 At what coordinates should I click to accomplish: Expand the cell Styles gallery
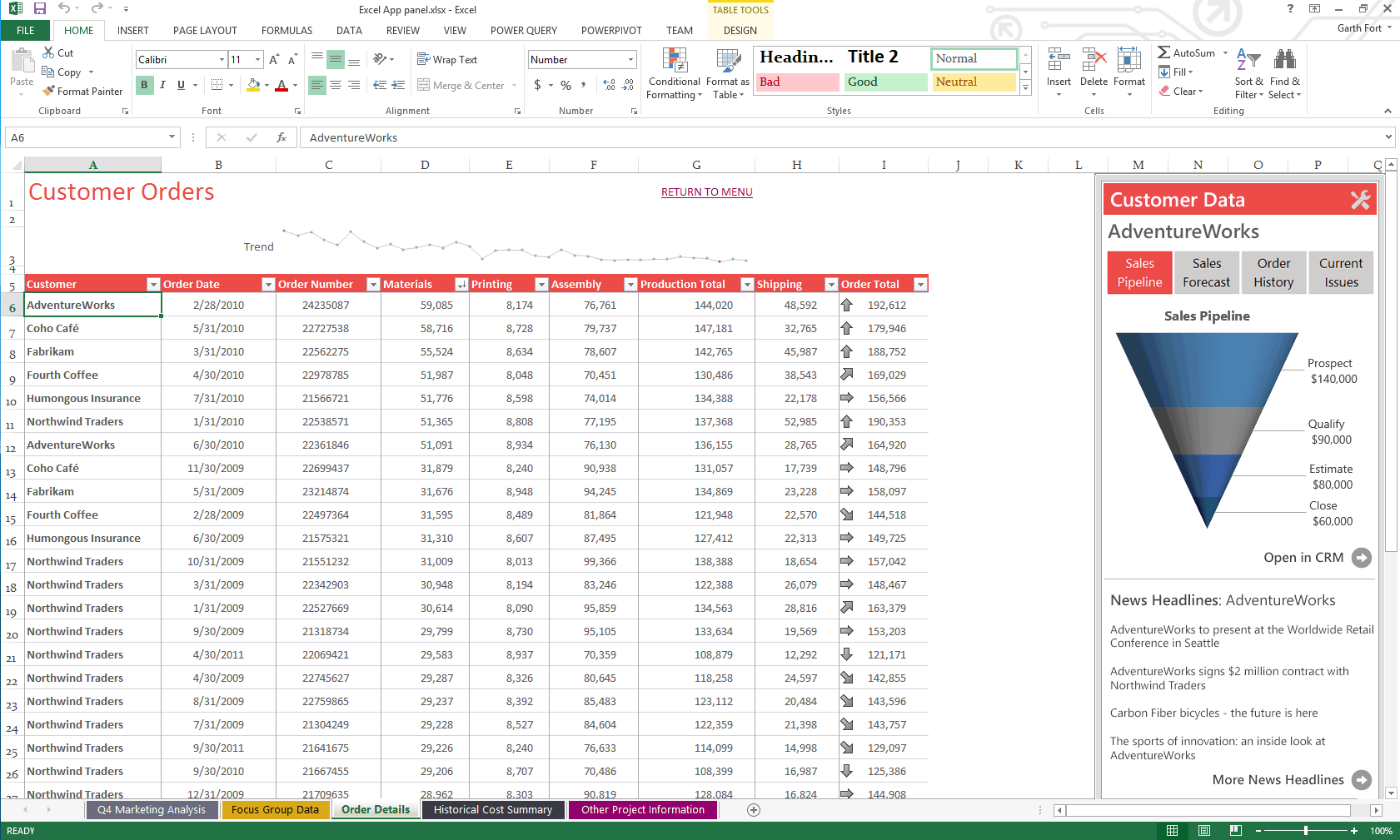[1026, 88]
